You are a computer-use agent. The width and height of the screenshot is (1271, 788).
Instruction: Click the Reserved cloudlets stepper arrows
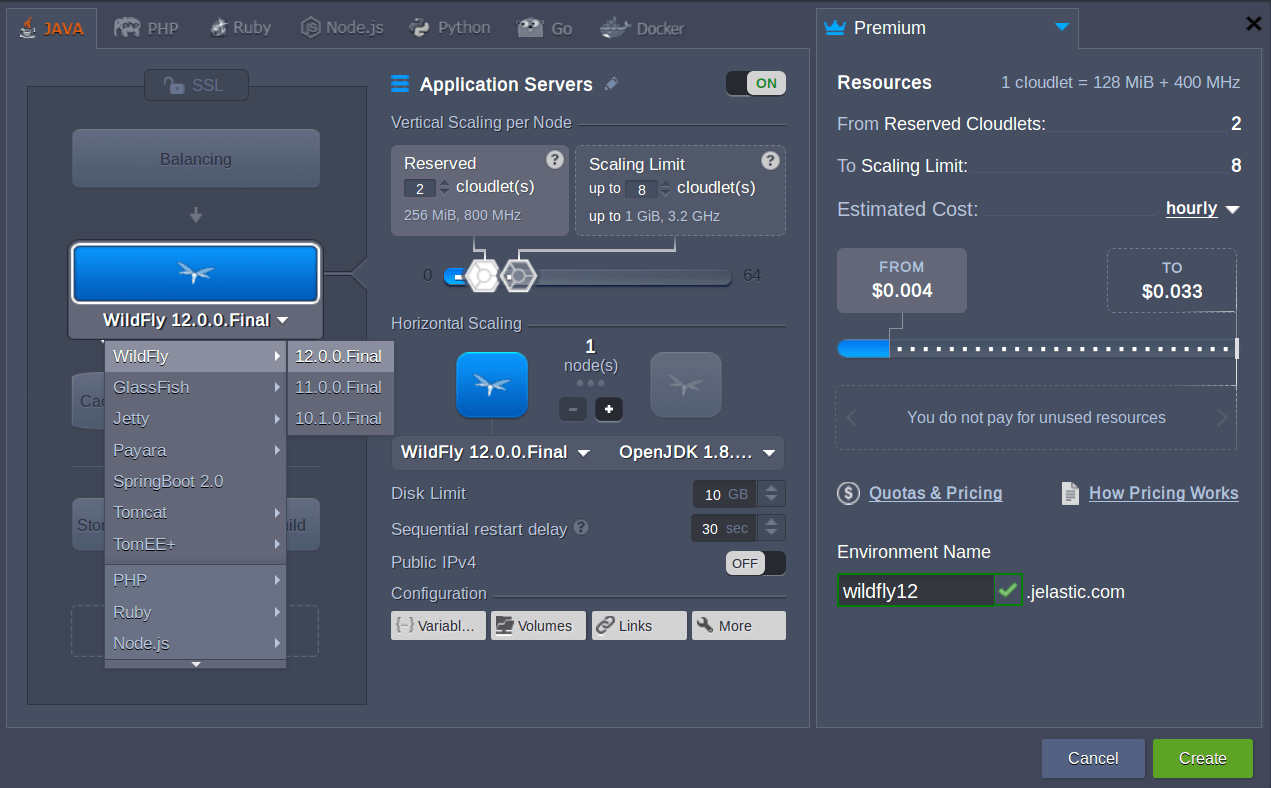tap(445, 188)
